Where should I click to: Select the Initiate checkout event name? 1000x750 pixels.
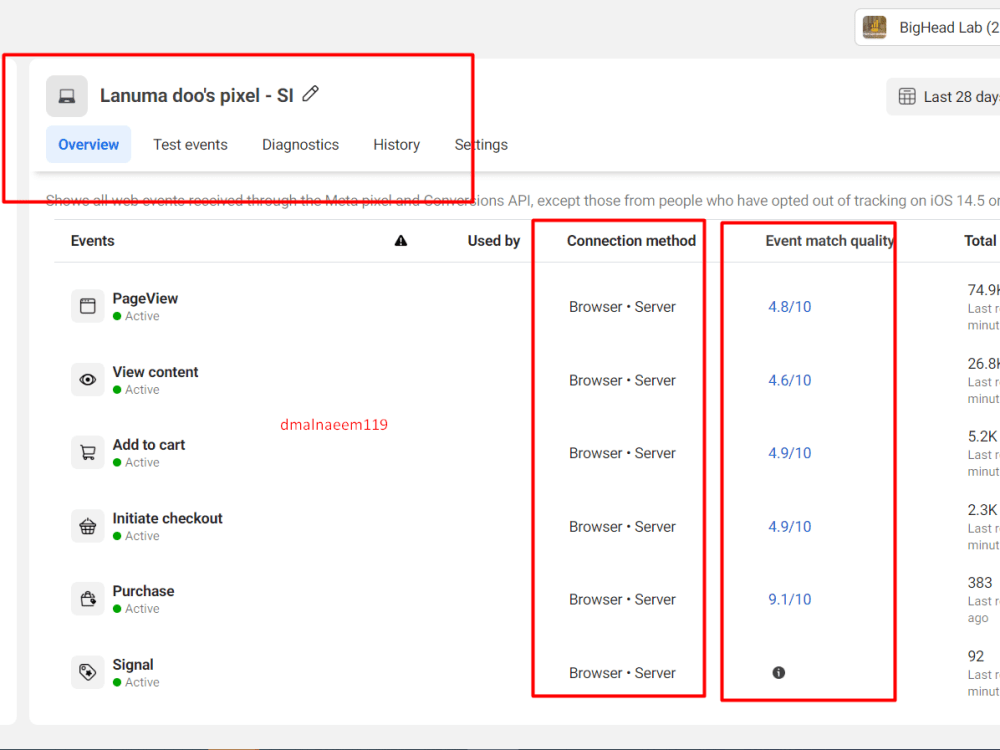168,518
